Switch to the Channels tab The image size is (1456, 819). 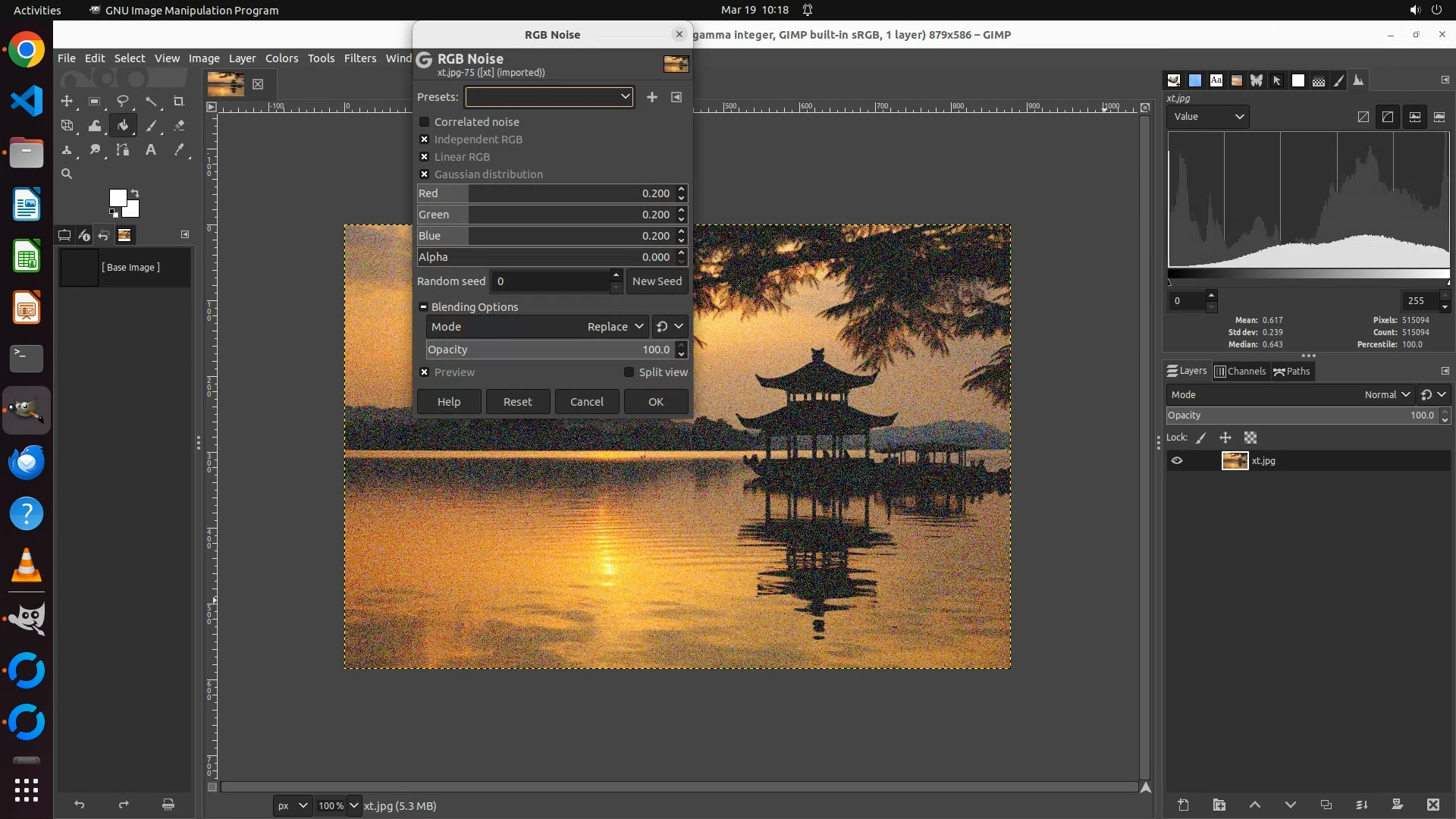(x=1240, y=371)
